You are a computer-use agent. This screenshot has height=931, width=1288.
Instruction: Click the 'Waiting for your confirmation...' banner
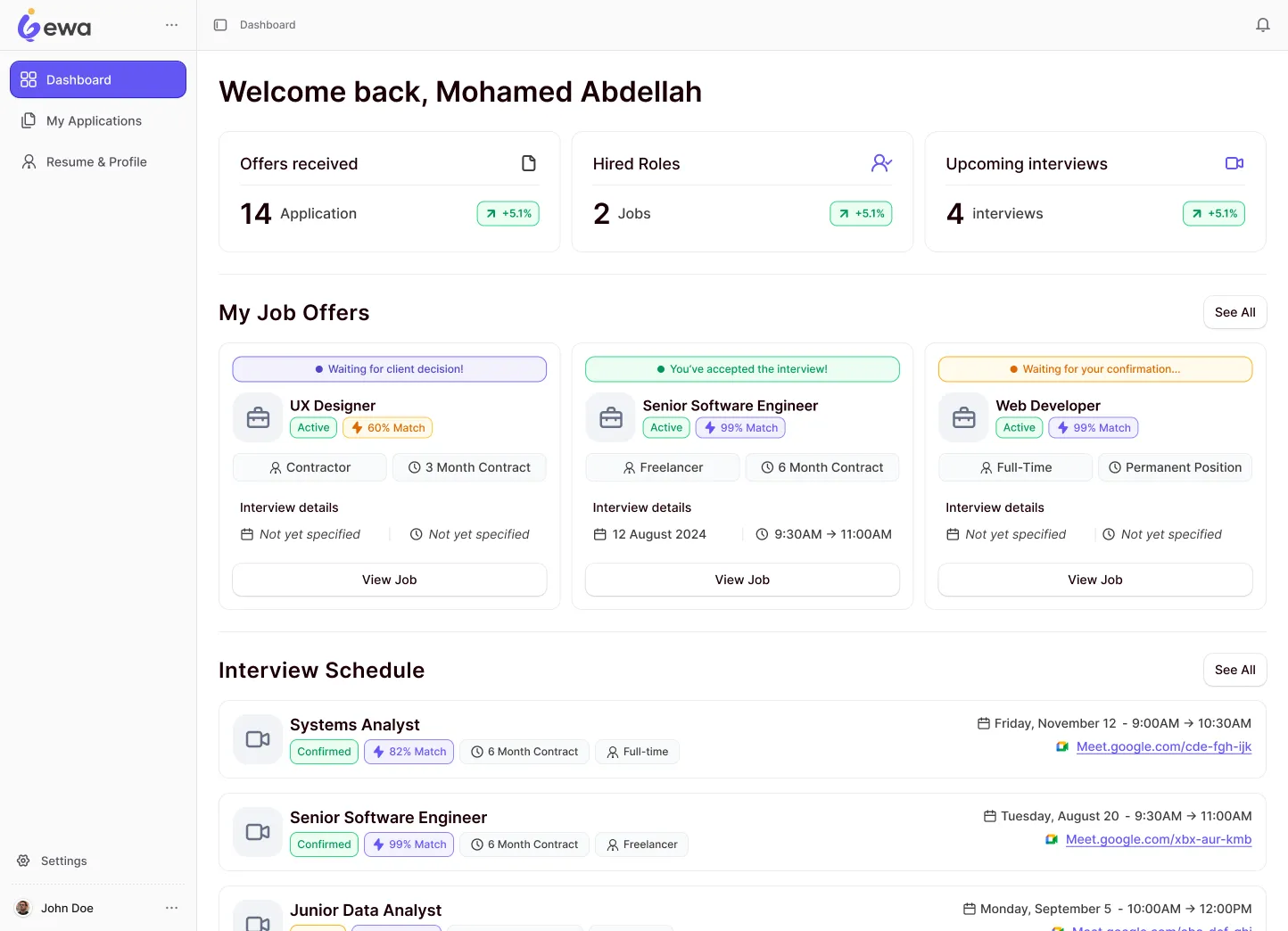pos(1095,369)
